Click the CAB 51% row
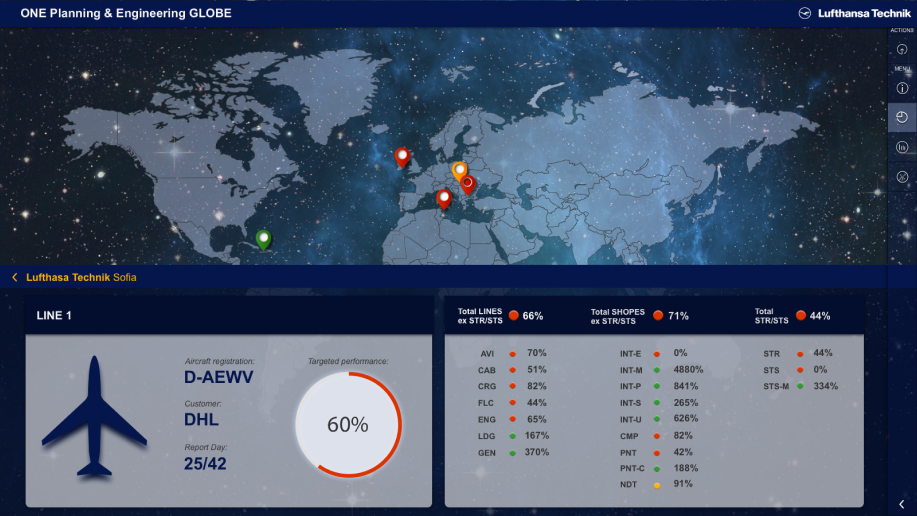 (512, 370)
